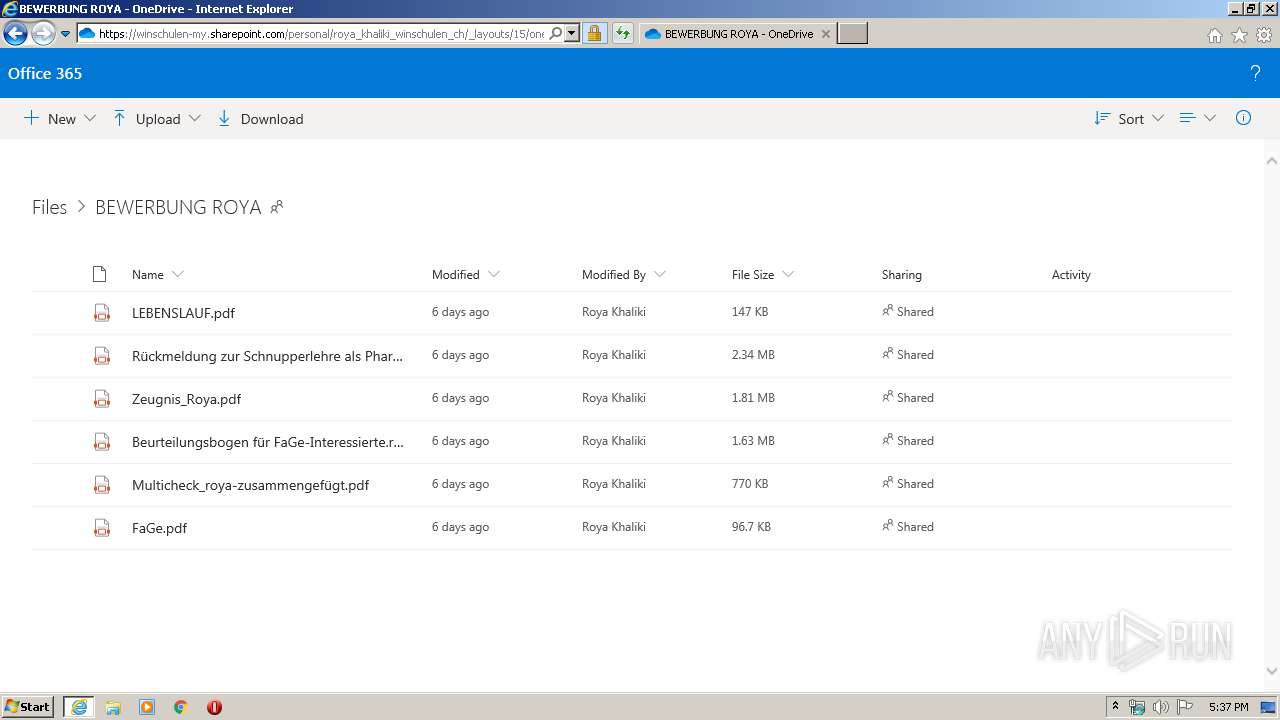Viewport: 1280px width, 720px height.
Task: Open LEBENSLAUF.pdf
Action: tap(183, 313)
